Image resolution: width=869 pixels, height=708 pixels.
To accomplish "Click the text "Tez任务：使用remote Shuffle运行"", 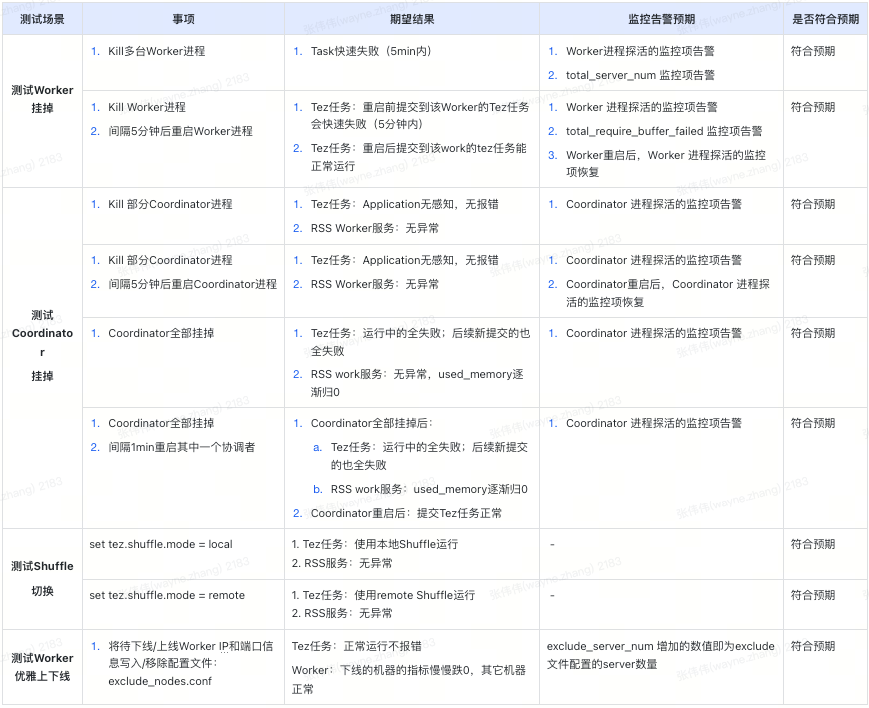I will pyautogui.click(x=389, y=595).
